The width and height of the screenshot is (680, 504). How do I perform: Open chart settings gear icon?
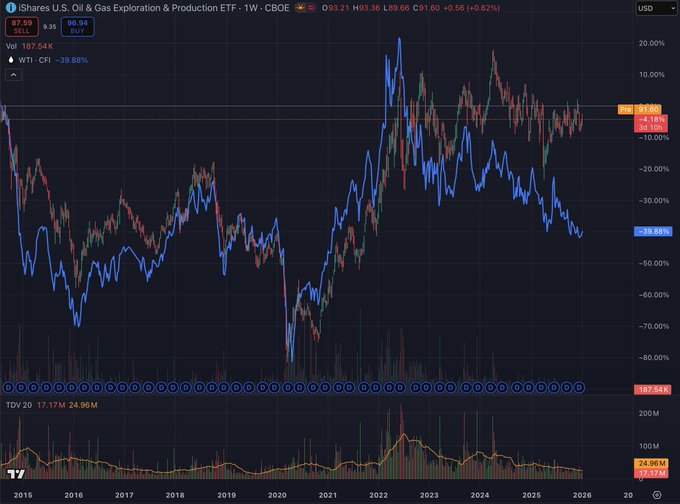657,495
